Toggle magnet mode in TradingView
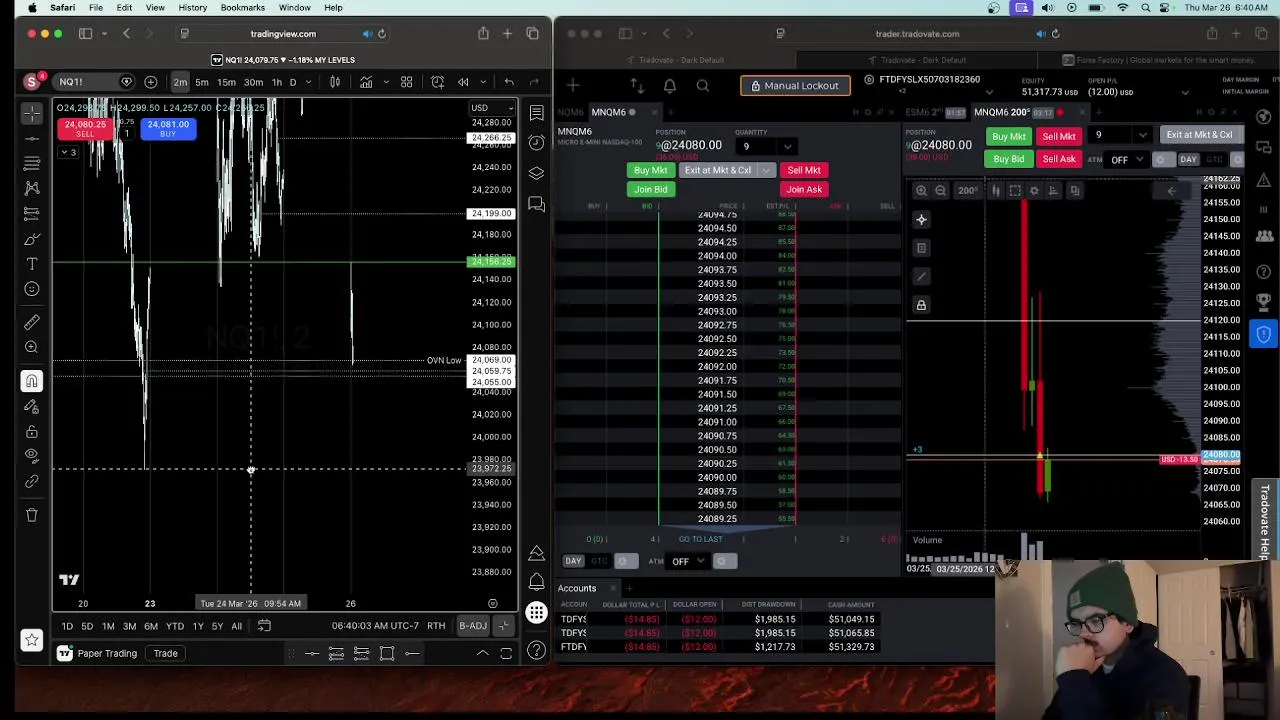The height and width of the screenshot is (720, 1280). pos(32,381)
